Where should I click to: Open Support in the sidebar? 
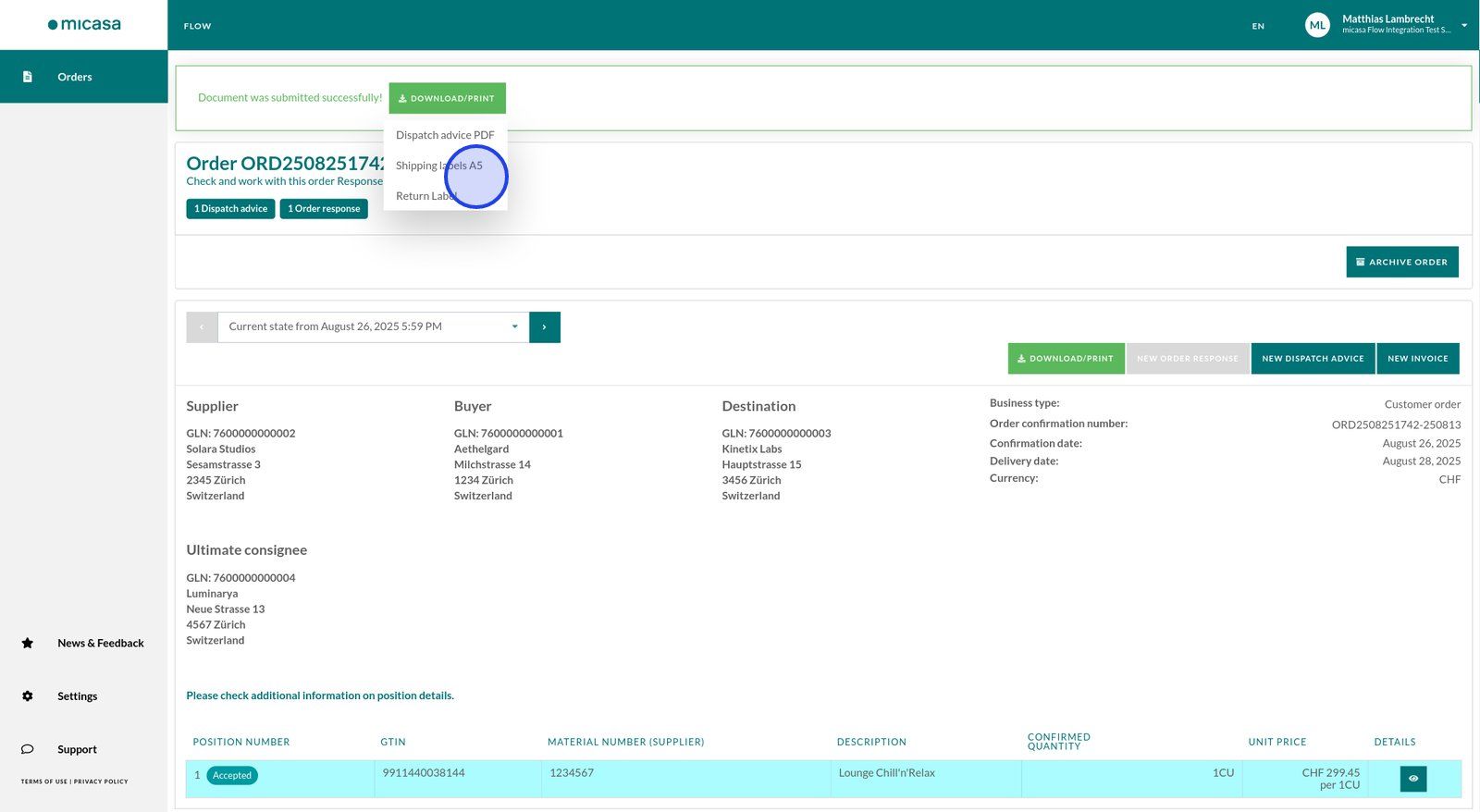77,749
